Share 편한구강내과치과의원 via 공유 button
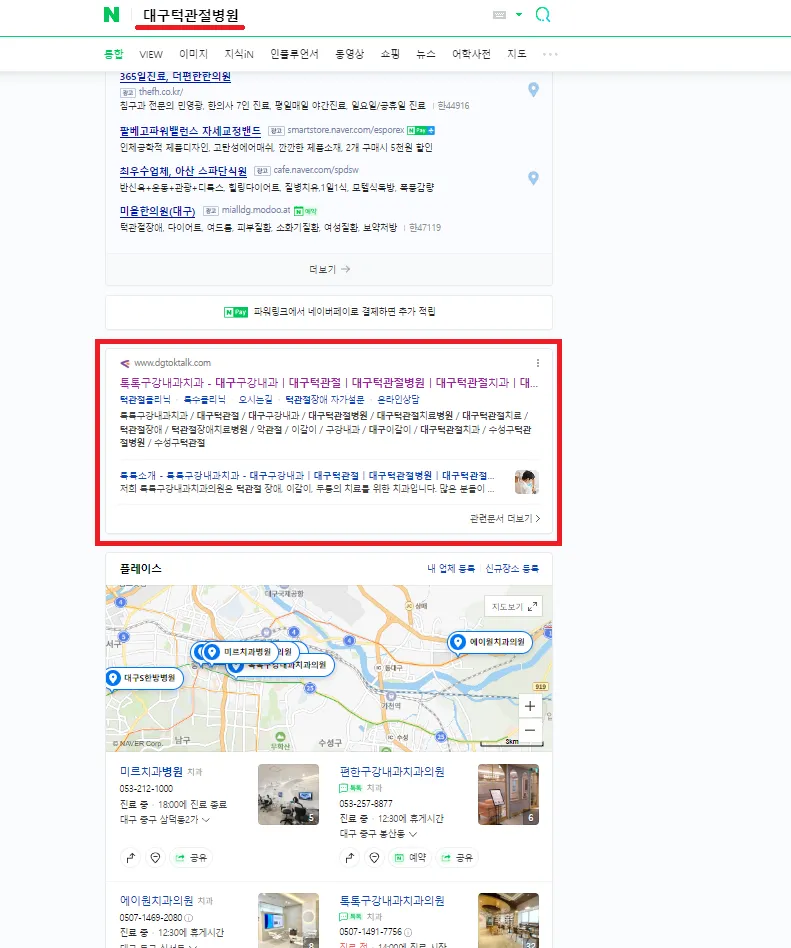 [x=457, y=857]
